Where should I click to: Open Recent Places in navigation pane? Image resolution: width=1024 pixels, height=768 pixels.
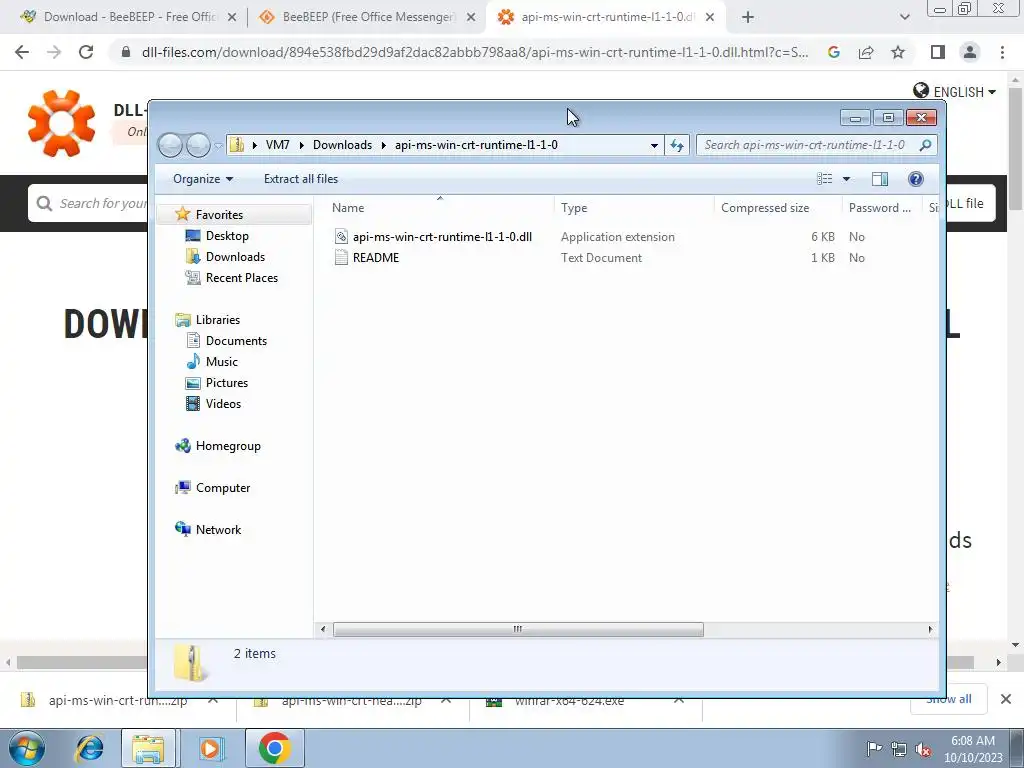(242, 278)
